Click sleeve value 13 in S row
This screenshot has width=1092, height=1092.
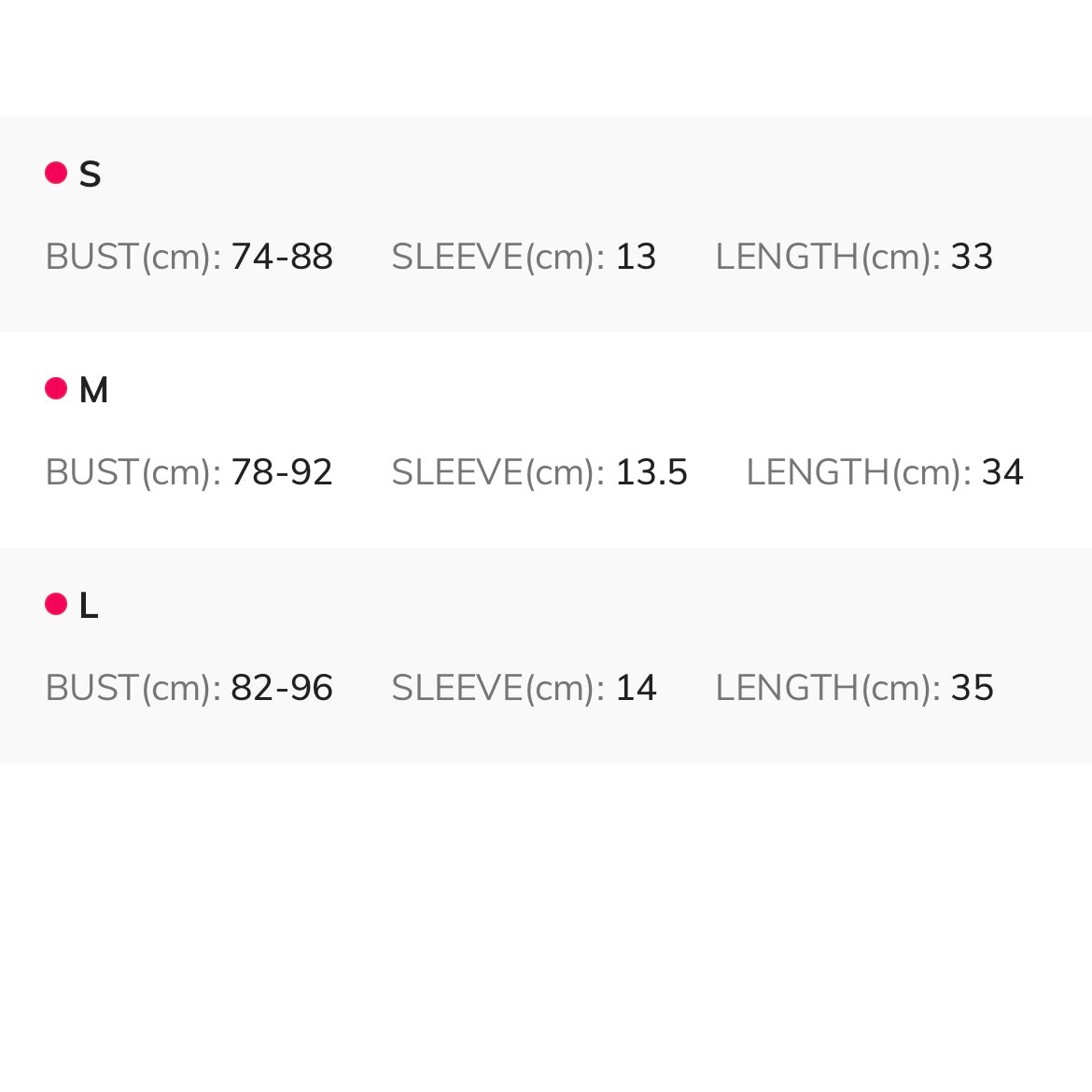636,257
